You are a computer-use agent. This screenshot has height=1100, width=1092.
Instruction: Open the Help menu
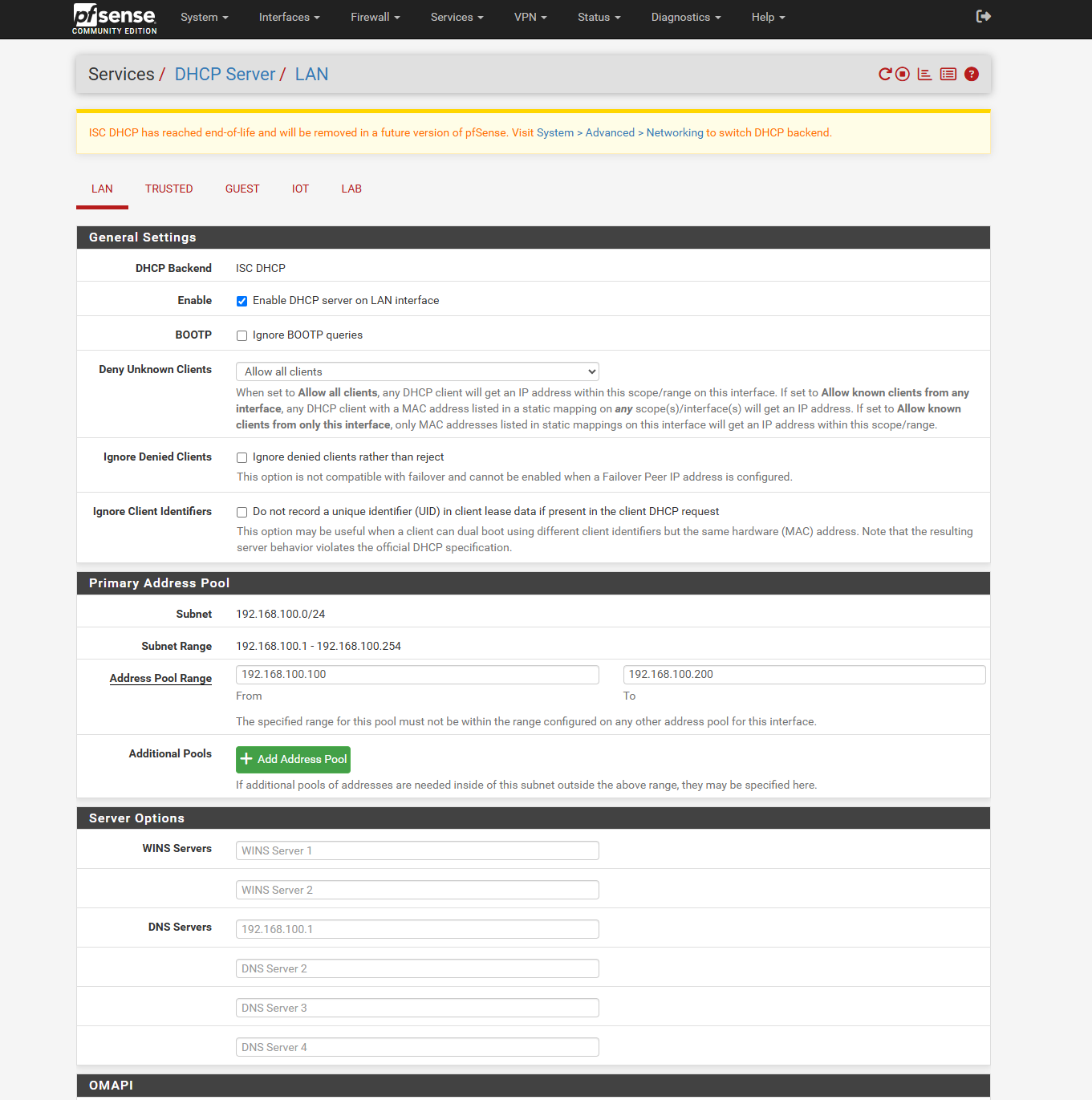[x=769, y=17]
